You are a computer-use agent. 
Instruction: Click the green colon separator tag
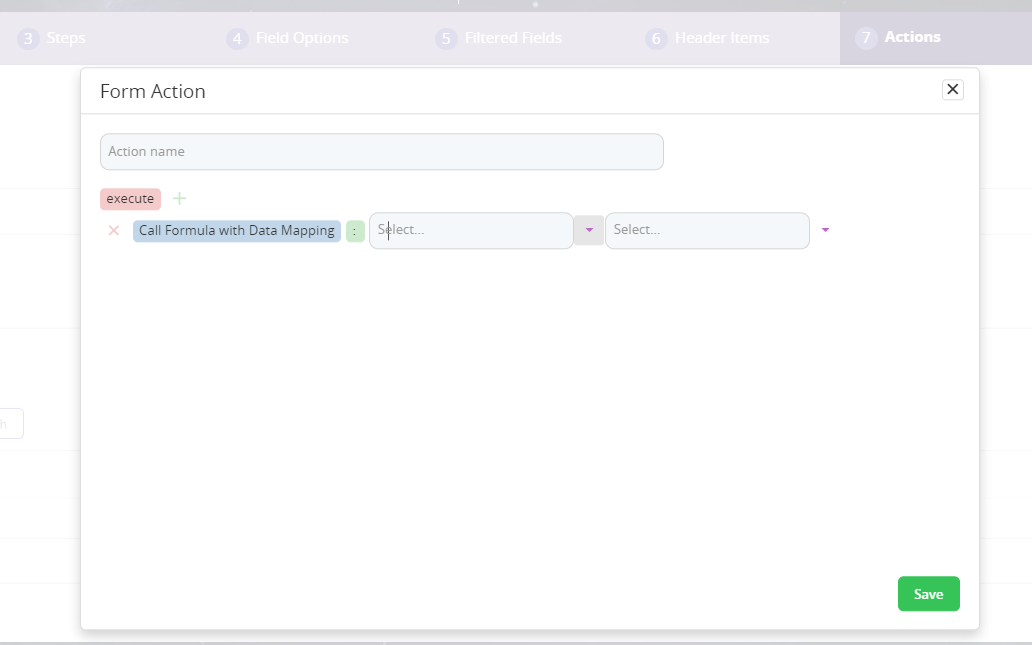355,231
